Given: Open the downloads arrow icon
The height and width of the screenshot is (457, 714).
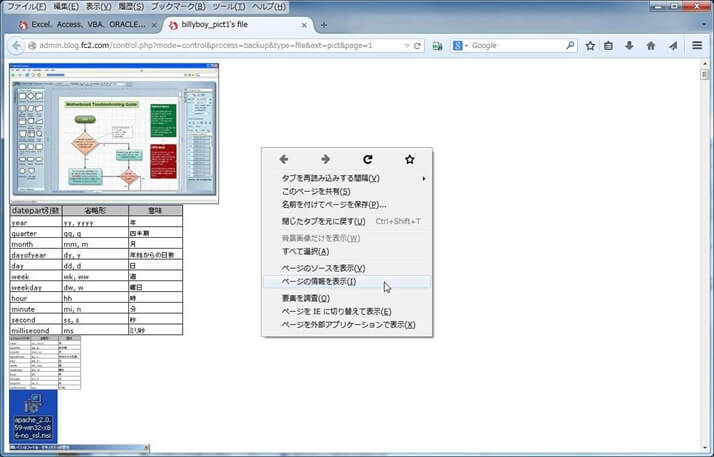Looking at the screenshot, I should pos(629,46).
